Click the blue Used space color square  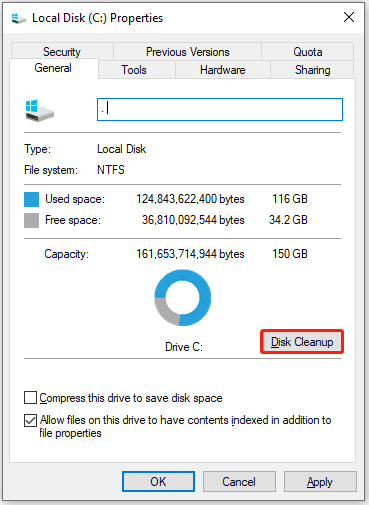tap(31, 199)
